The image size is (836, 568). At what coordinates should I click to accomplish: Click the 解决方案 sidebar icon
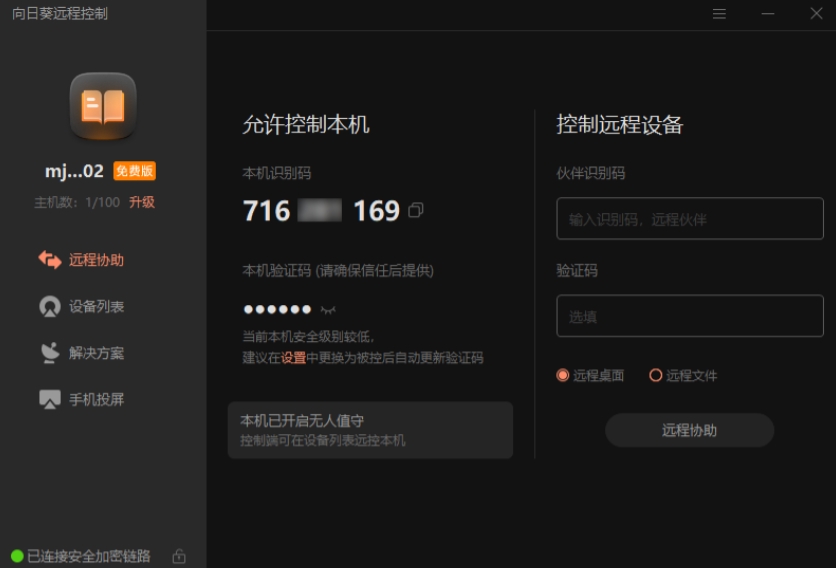click(x=50, y=353)
